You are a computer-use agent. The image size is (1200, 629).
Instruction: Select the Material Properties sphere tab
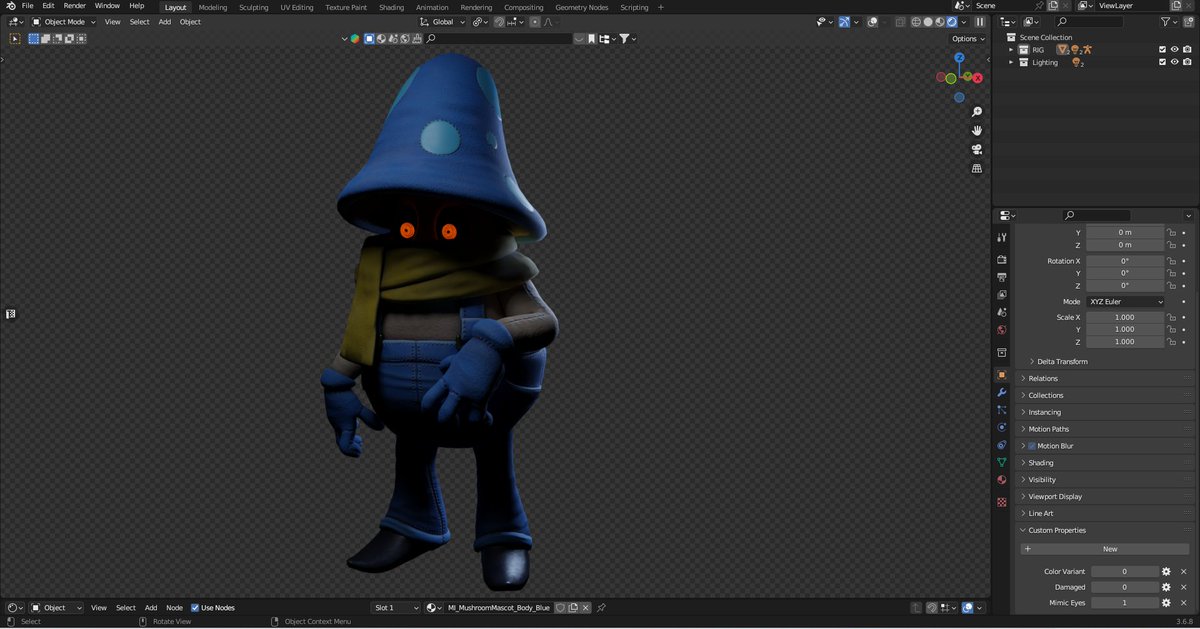pyautogui.click(x=1001, y=480)
